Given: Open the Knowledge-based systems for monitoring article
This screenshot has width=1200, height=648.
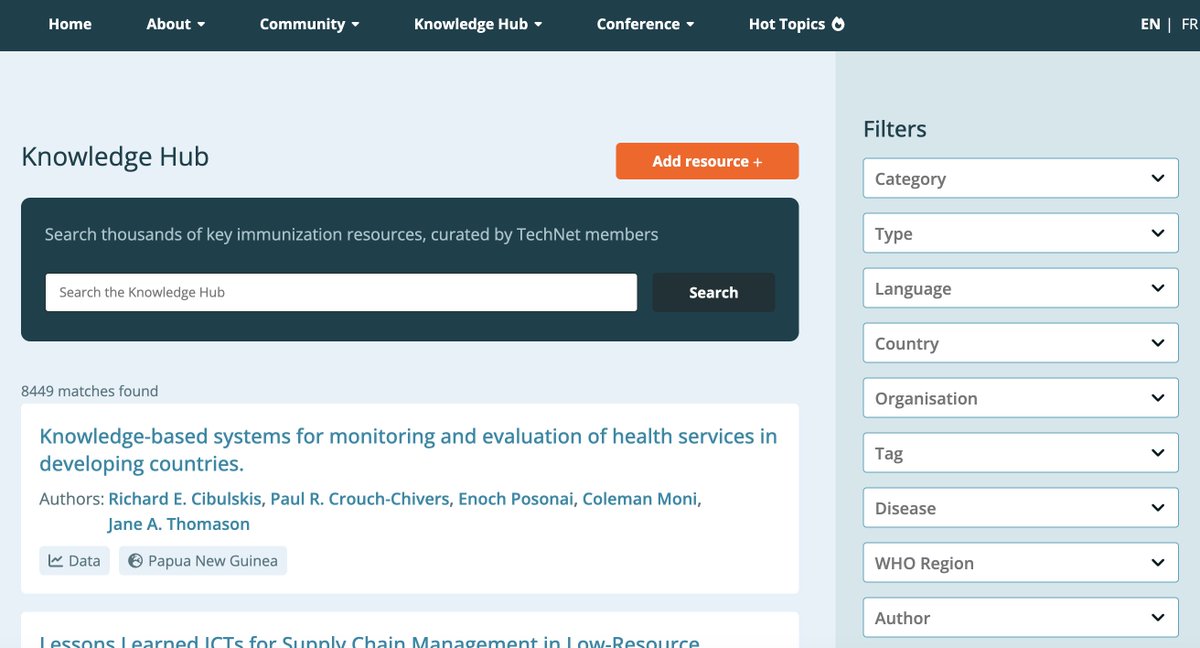Looking at the screenshot, I should pyautogui.click(x=408, y=450).
